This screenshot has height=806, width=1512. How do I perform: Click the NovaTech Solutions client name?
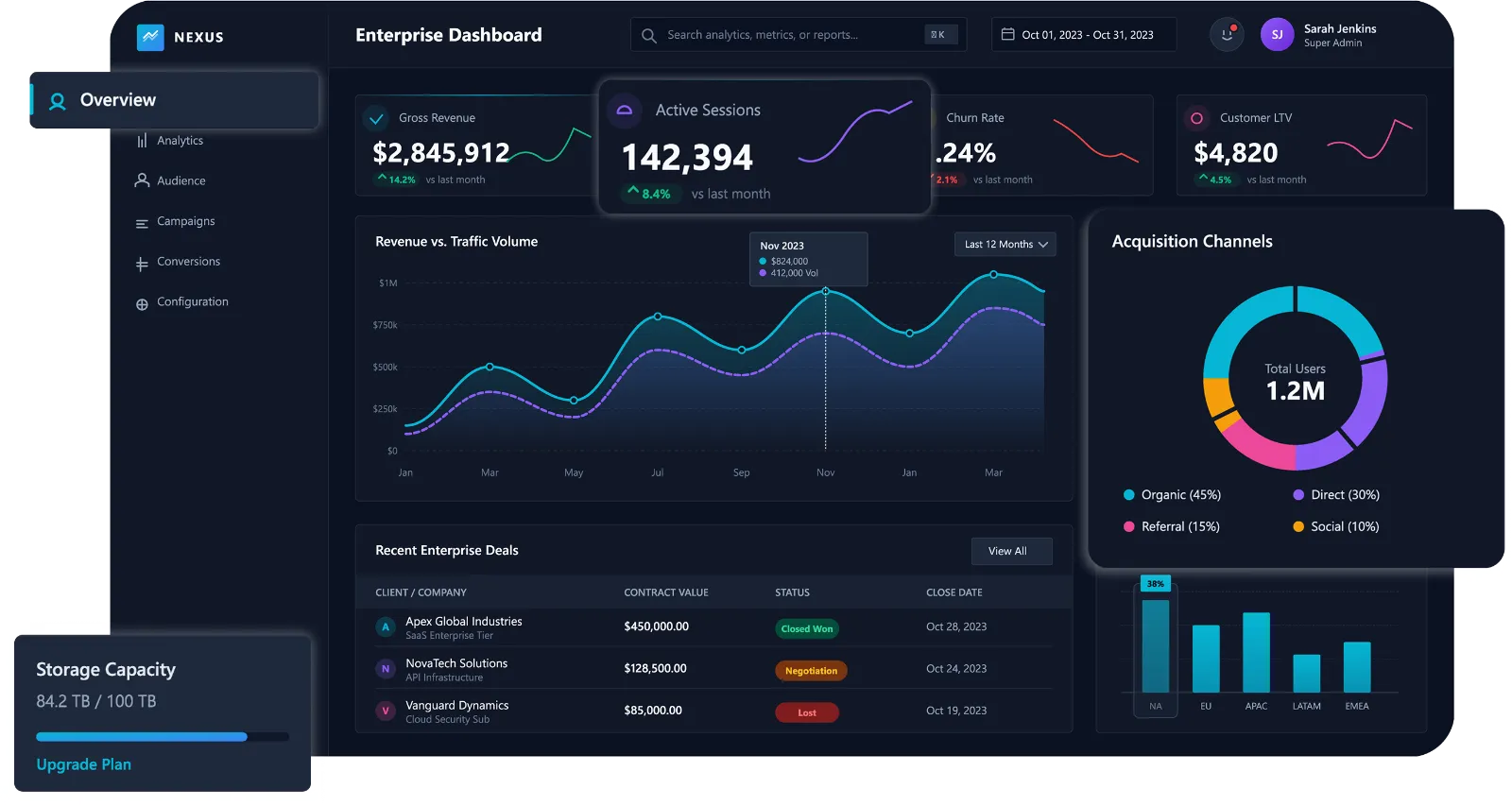[456, 664]
